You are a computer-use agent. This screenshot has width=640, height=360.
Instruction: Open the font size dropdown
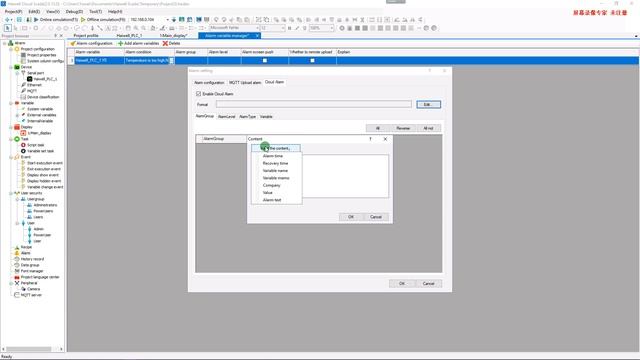coord(283,28)
